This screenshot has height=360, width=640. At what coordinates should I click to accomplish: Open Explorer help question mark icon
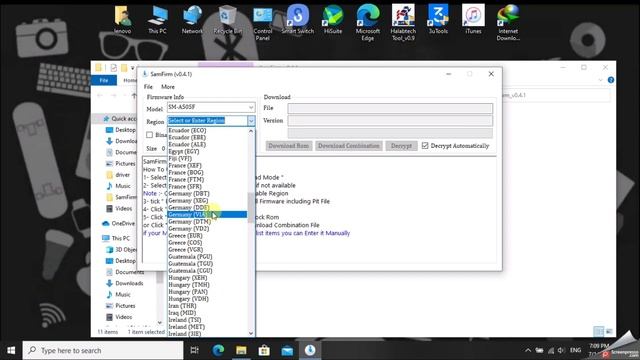[x=611, y=80]
